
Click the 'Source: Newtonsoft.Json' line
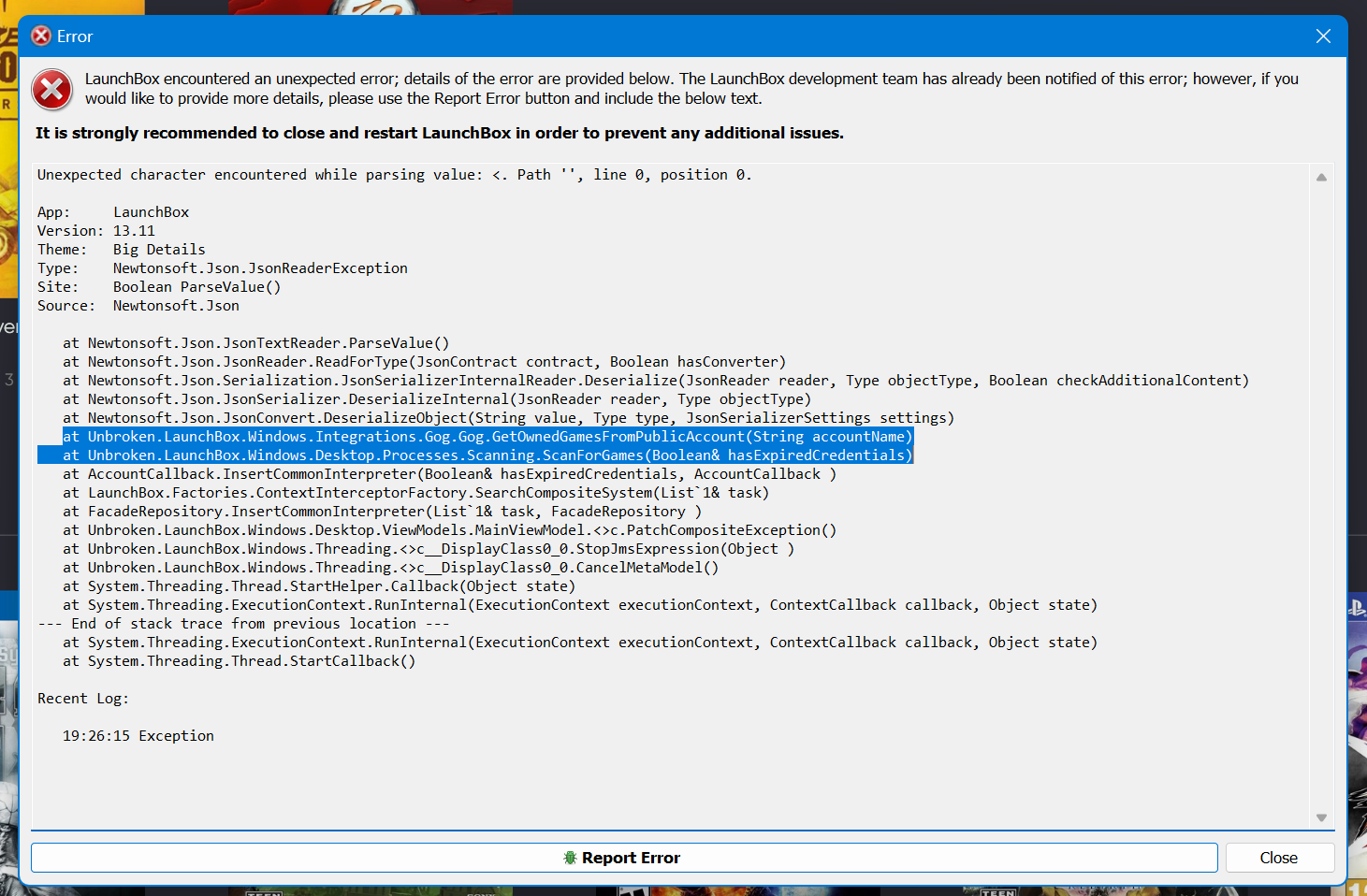click(138, 306)
